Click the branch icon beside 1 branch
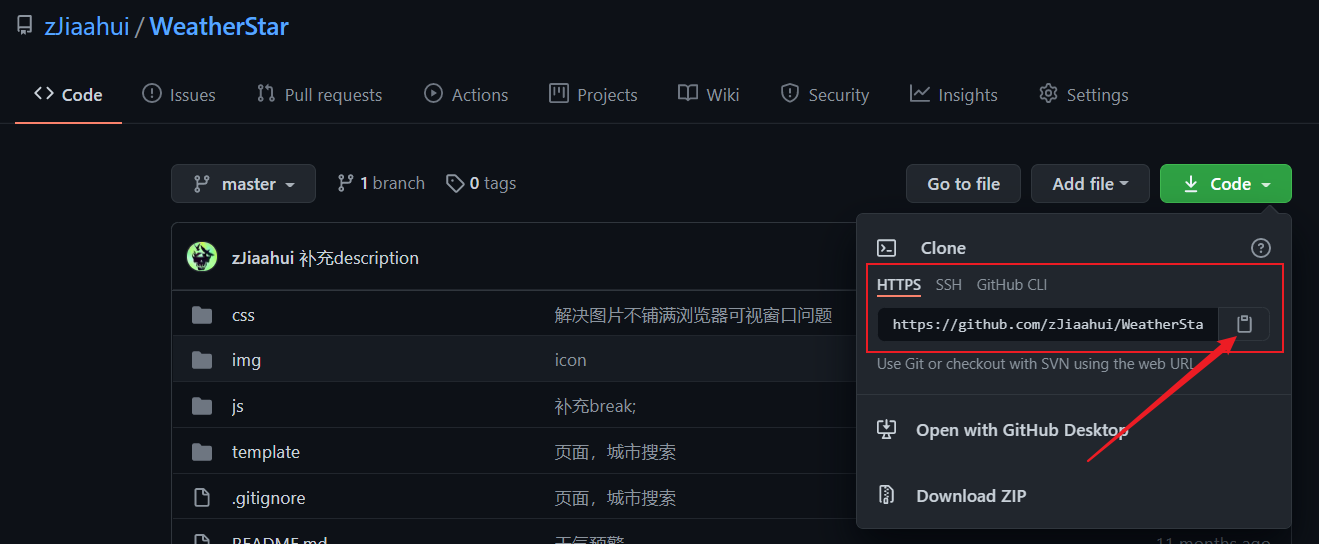Image resolution: width=1319 pixels, height=544 pixels. [x=346, y=183]
